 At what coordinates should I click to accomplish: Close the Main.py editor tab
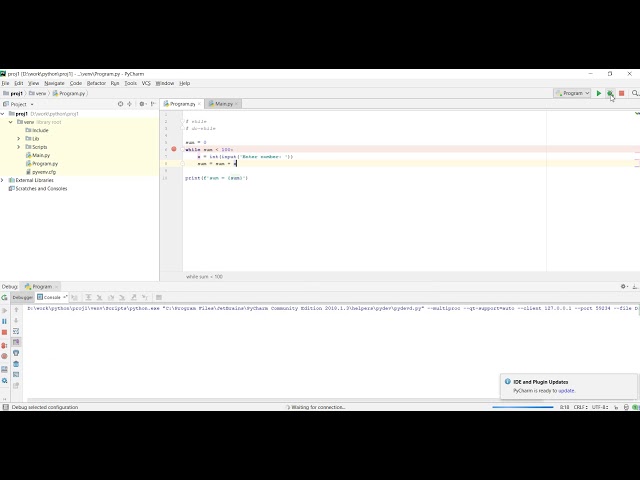pos(237,104)
